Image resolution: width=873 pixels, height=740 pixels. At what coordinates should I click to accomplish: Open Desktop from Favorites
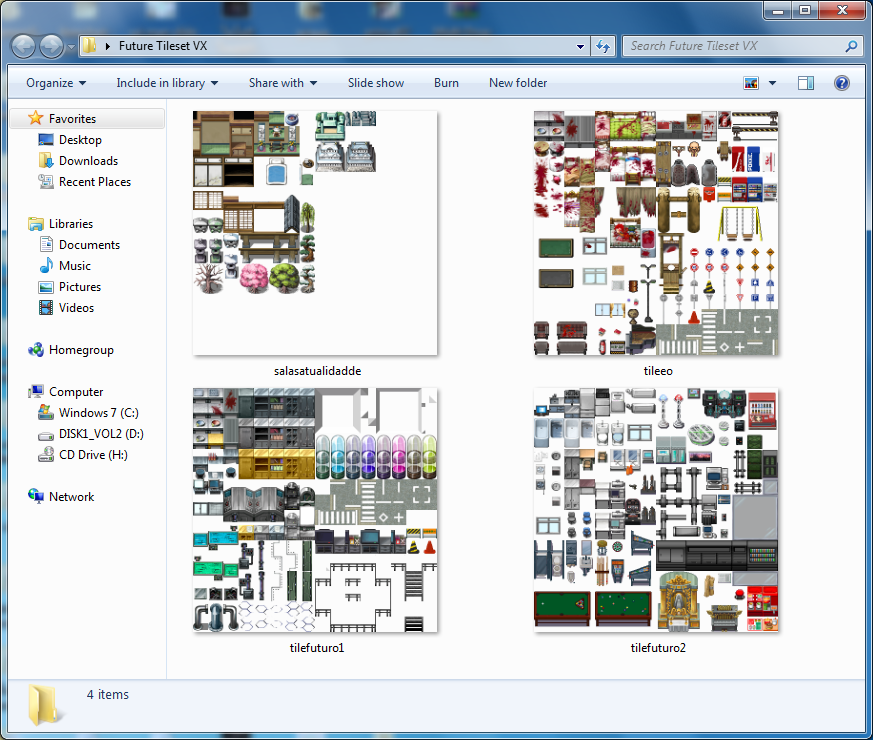(80, 140)
